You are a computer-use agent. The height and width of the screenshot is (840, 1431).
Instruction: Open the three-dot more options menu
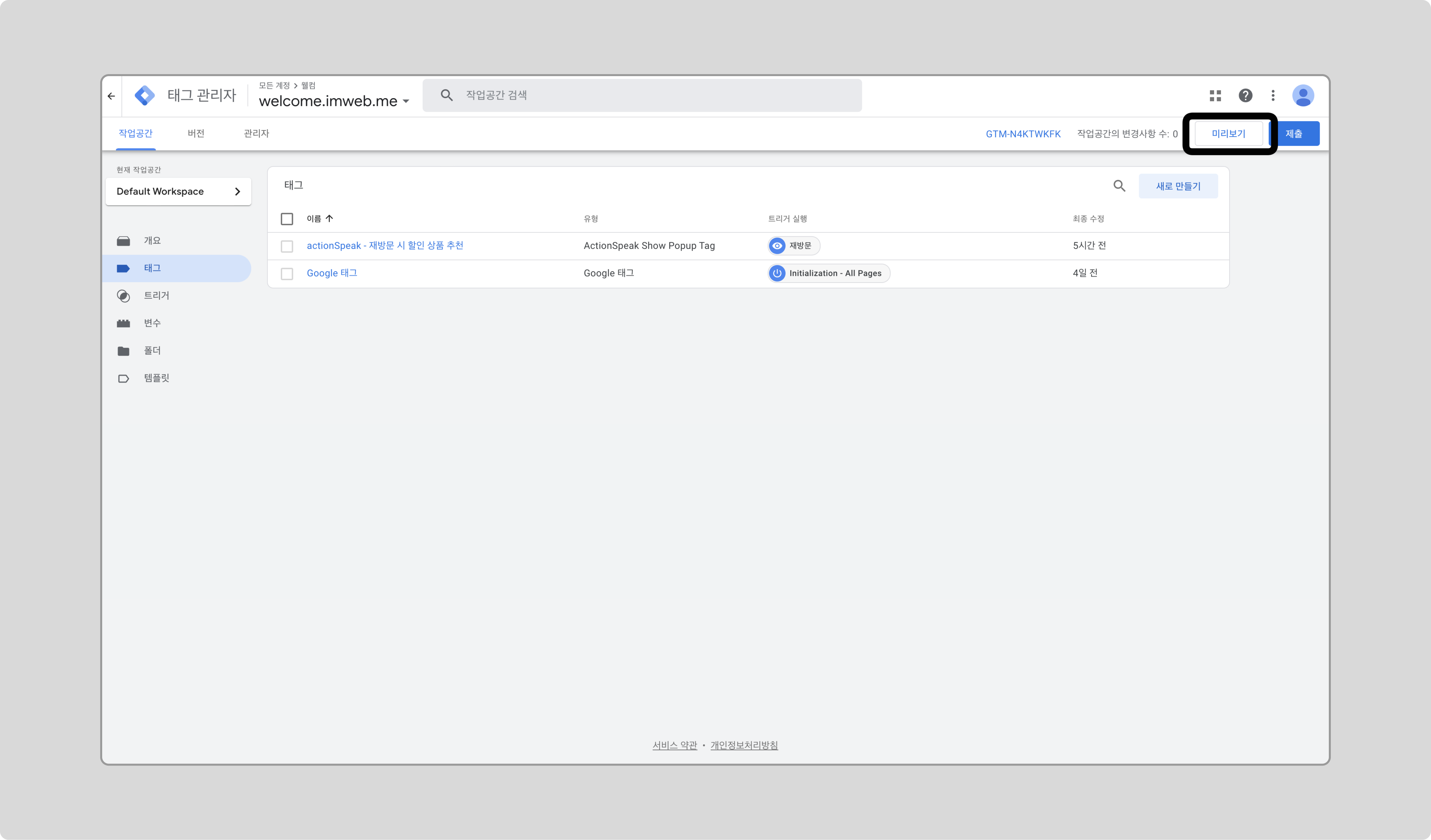pos(1272,95)
